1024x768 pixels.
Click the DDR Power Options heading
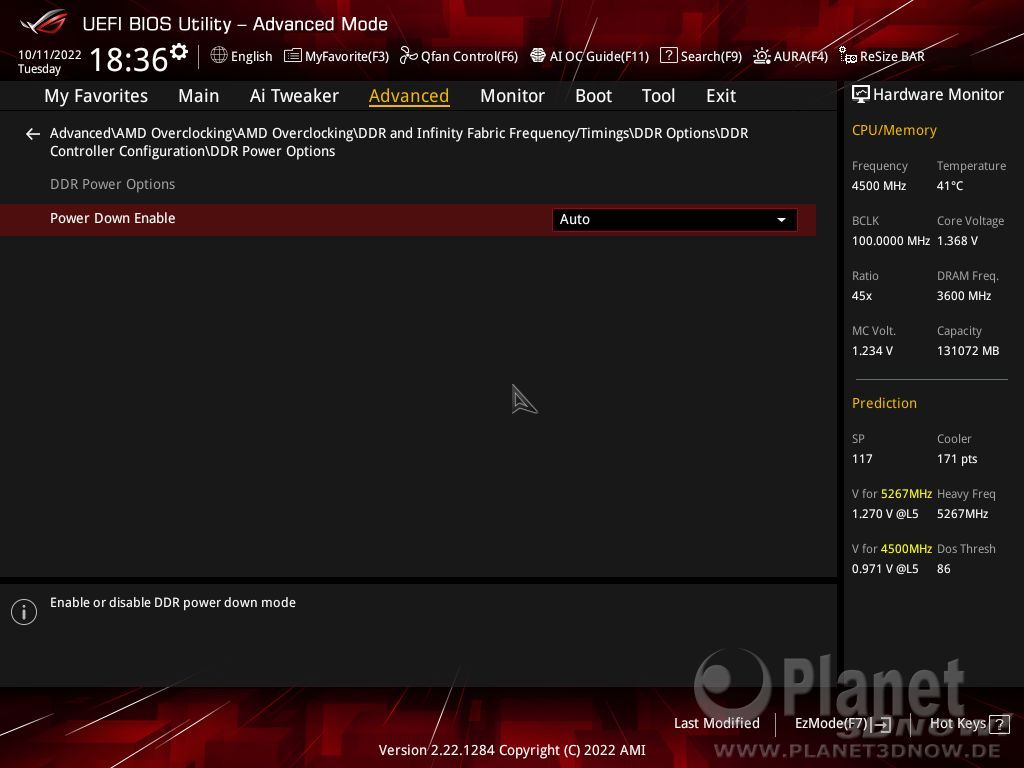coord(112,185)
